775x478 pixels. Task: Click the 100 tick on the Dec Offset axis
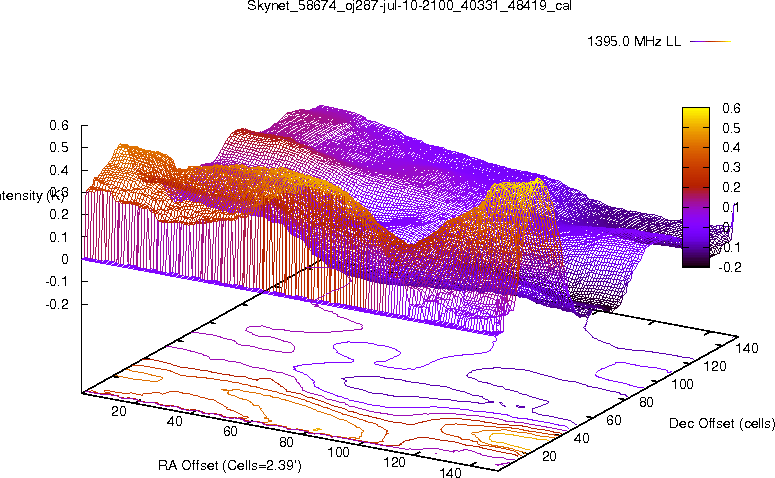[682, 384]
